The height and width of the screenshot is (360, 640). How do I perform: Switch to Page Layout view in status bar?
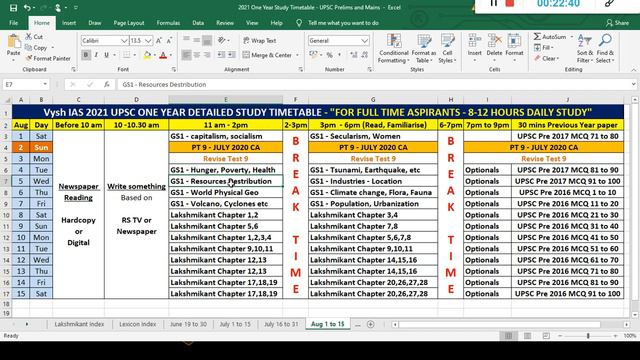click(x=527, y=336)
